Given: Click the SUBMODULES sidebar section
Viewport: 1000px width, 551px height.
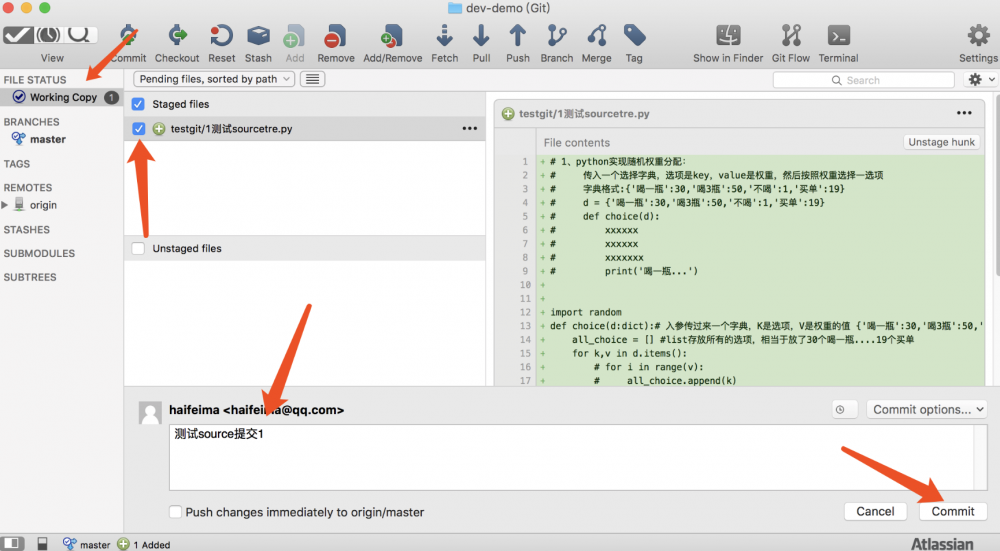Looking at the screenshot, I should click(x=39, y=253).
